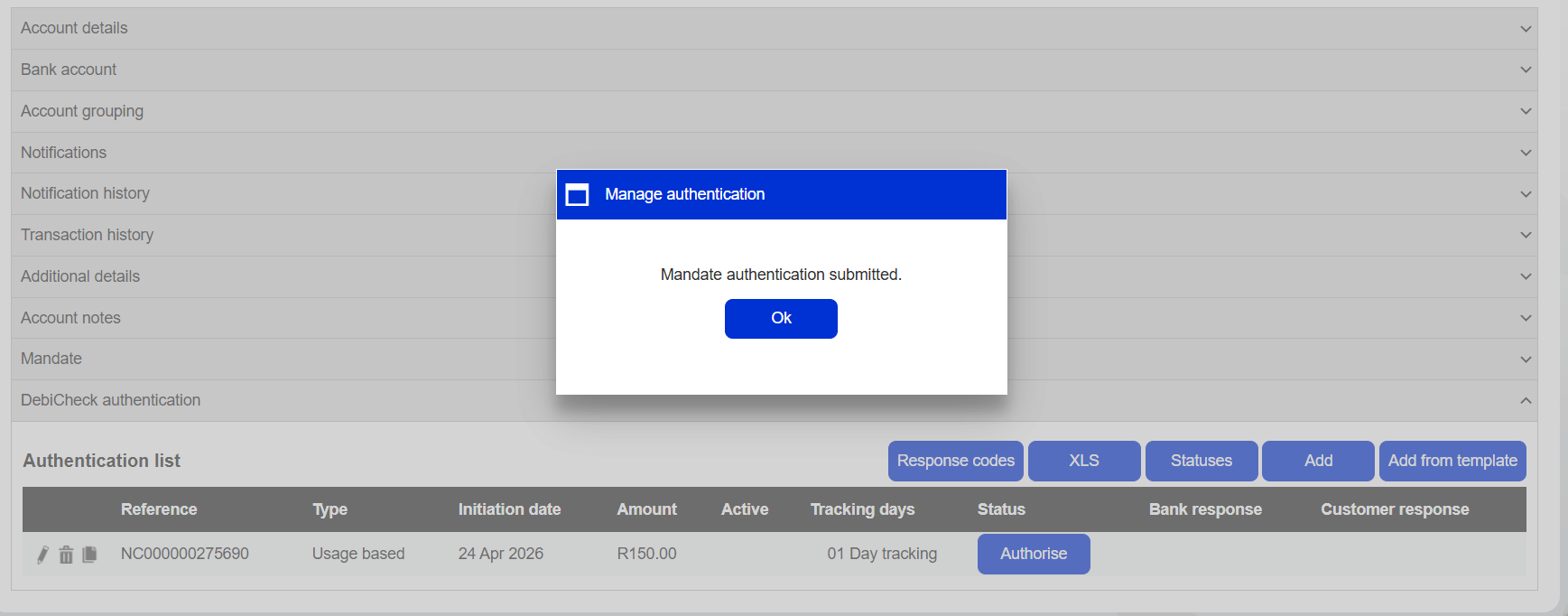
Task: Open the Response codes button
Action: (x=956, y=461)
